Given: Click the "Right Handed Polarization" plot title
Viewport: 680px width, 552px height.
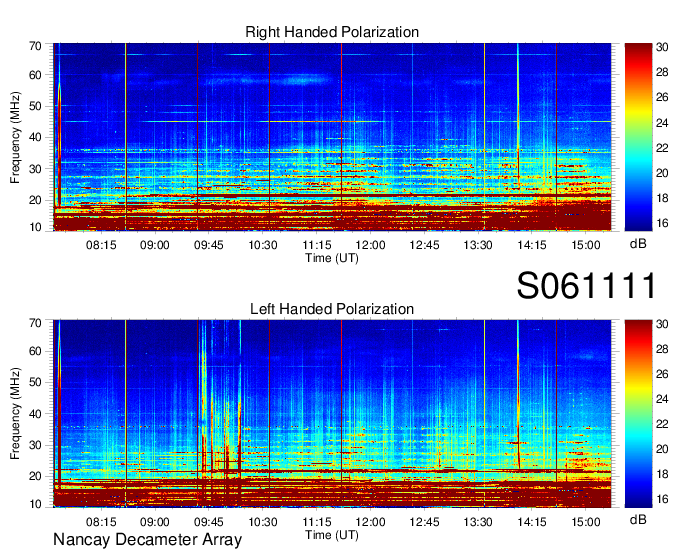Looking at the screenshot, I should (332, 32).
